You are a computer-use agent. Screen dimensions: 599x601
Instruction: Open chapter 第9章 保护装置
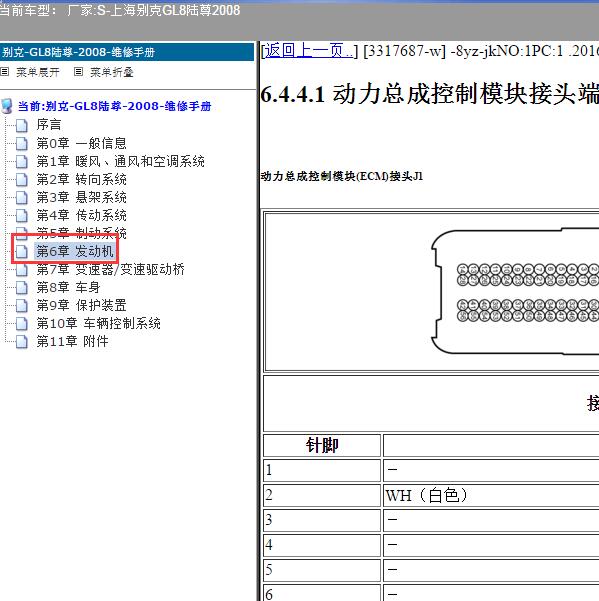pos(81,305)
